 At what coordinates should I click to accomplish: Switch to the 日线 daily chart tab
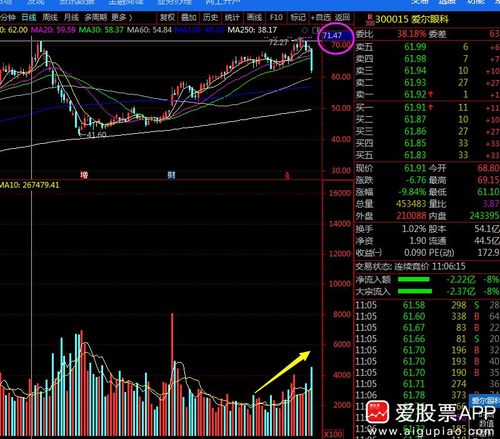29,17
